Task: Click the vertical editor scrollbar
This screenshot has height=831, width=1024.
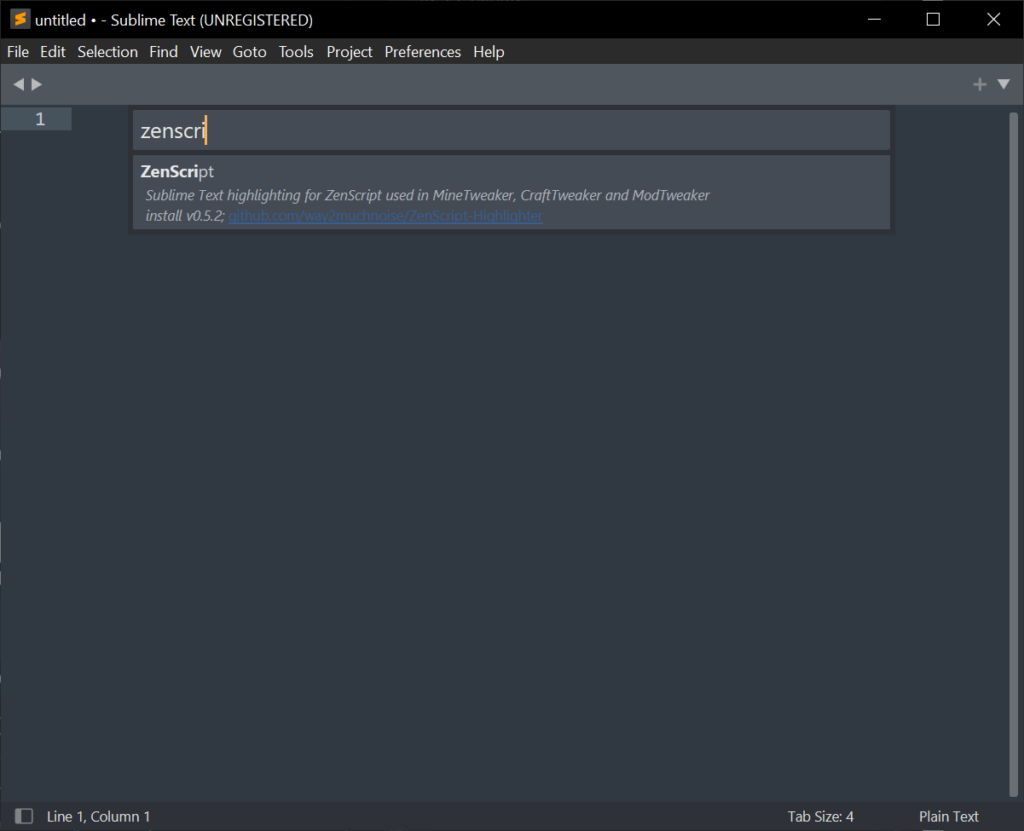Action: [x=1014, y=455]
